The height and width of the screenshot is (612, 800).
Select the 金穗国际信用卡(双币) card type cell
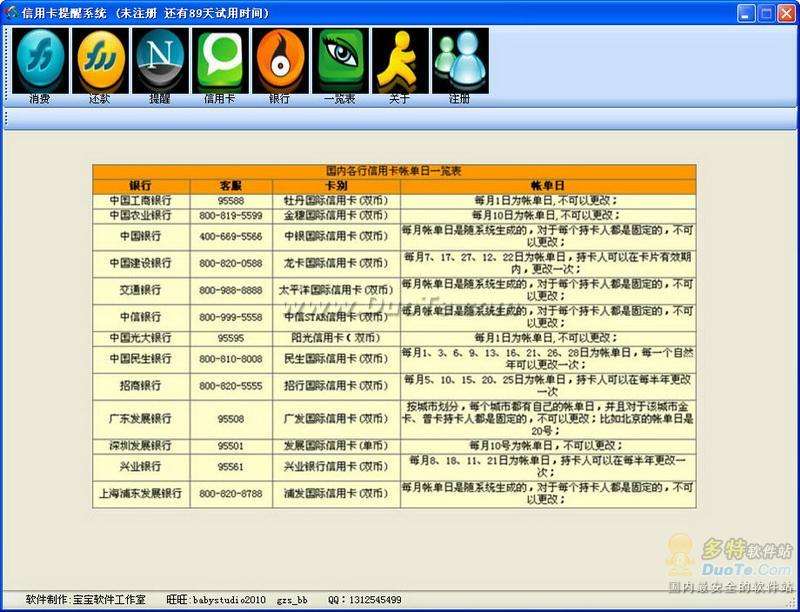coord(337,216)
